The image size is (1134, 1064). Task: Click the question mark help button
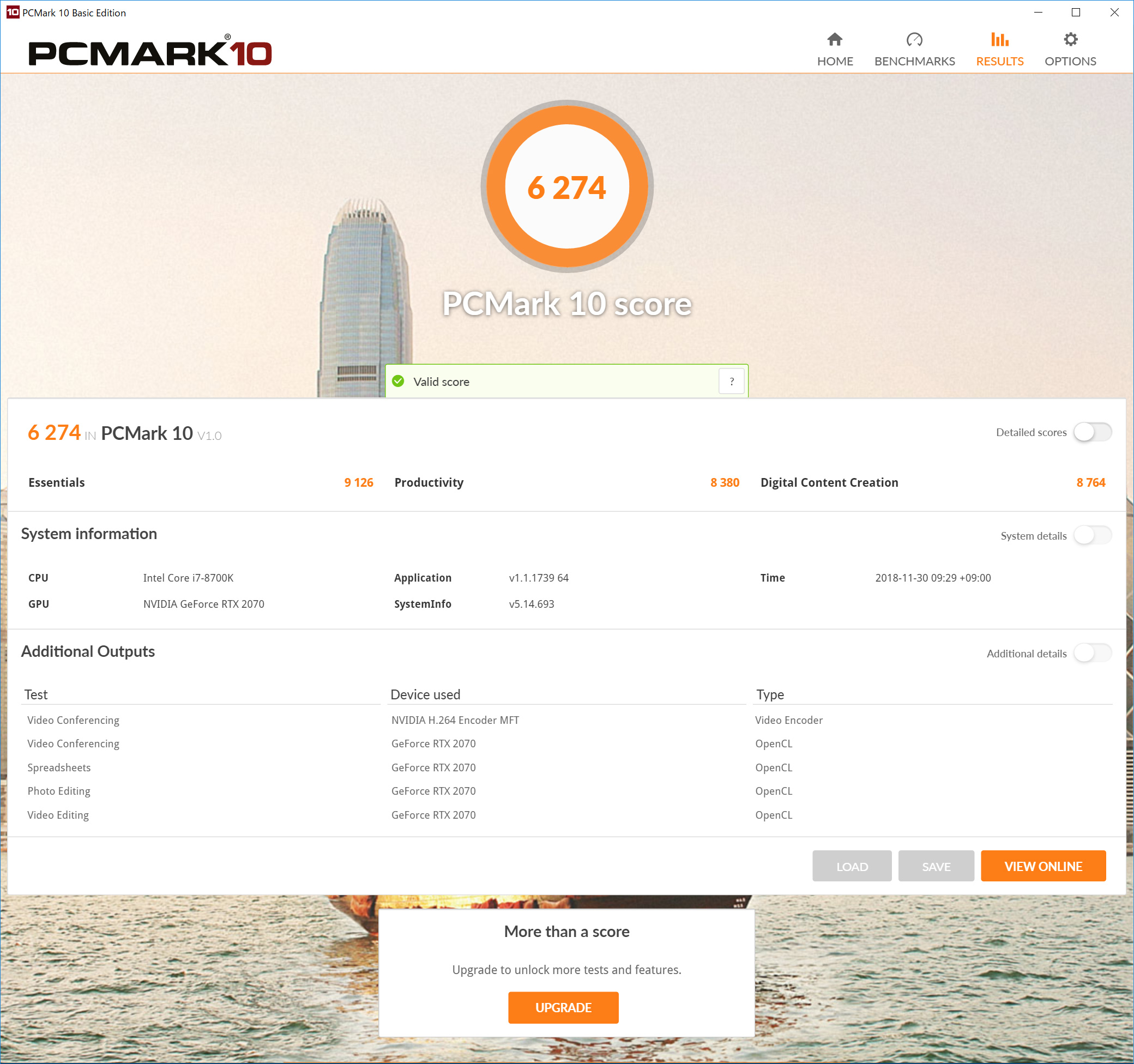click(731, 382)
